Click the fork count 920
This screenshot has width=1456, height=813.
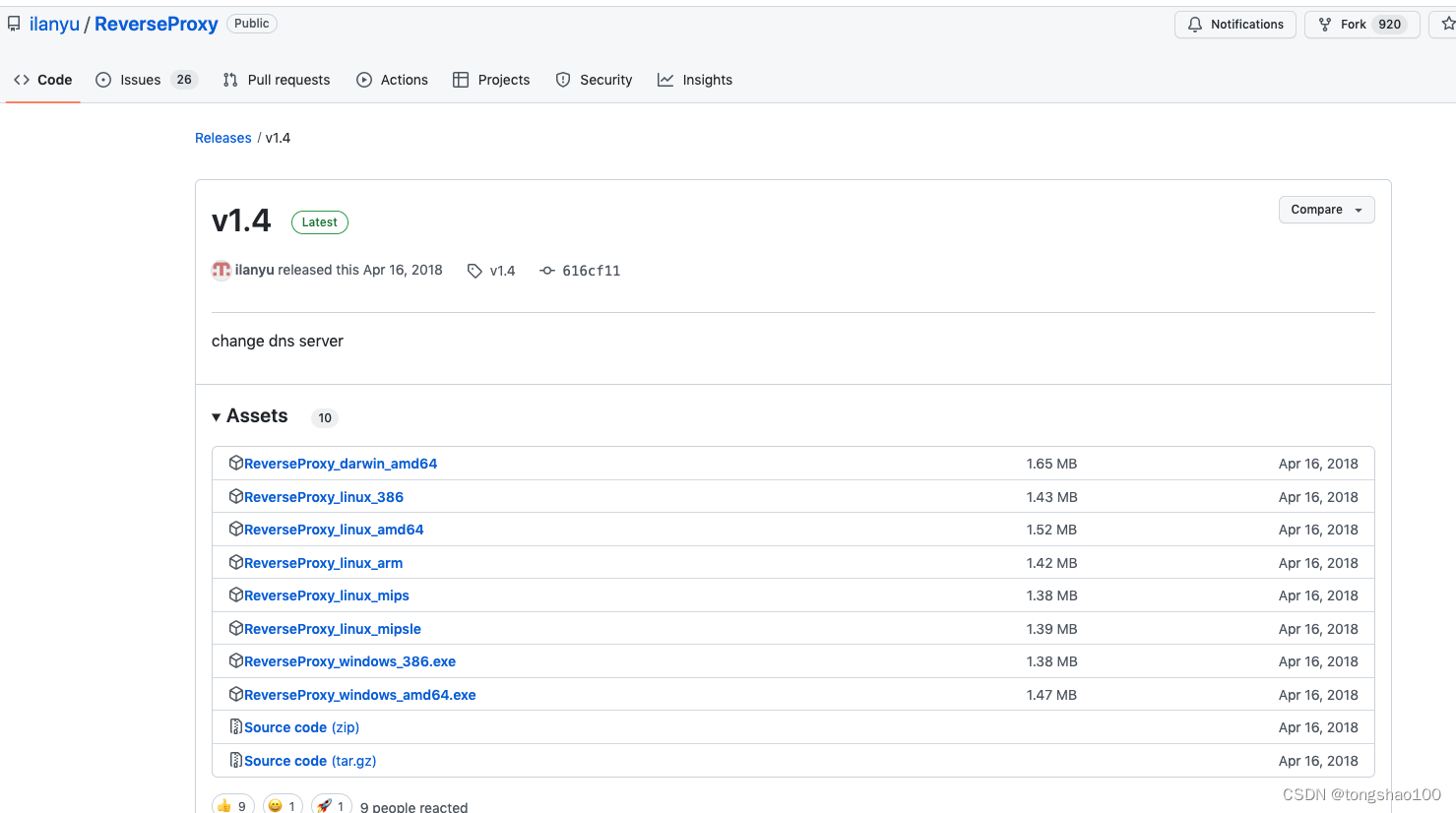pyautogui.click(x=1389, y=25)
